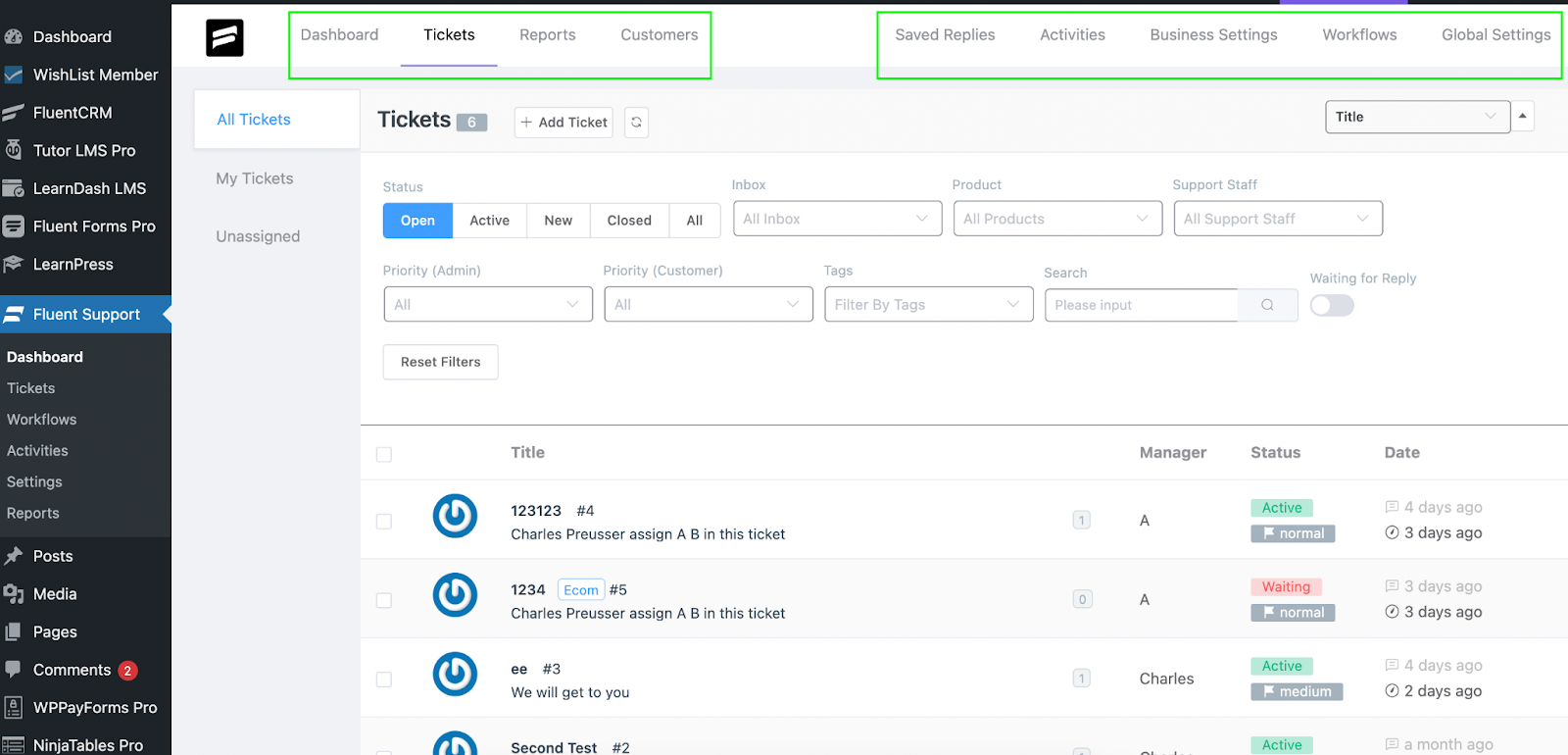Open the Title sort dropdown
The image size is (1568, 755).
coord(1418,117)
